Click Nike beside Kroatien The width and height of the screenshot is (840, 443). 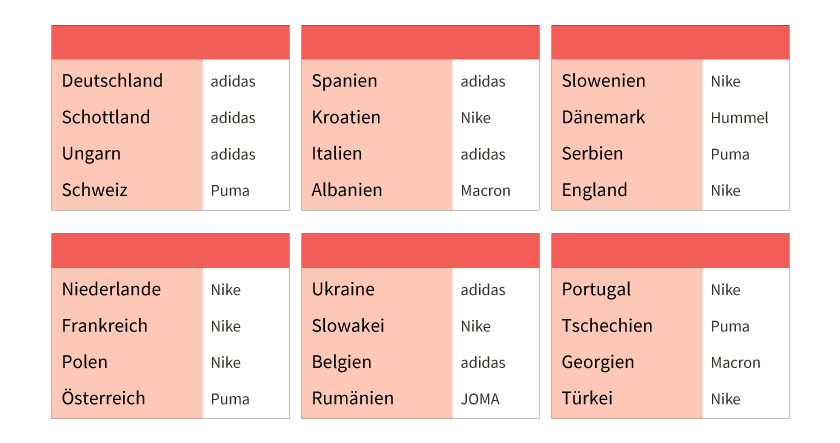click(476, 118)
